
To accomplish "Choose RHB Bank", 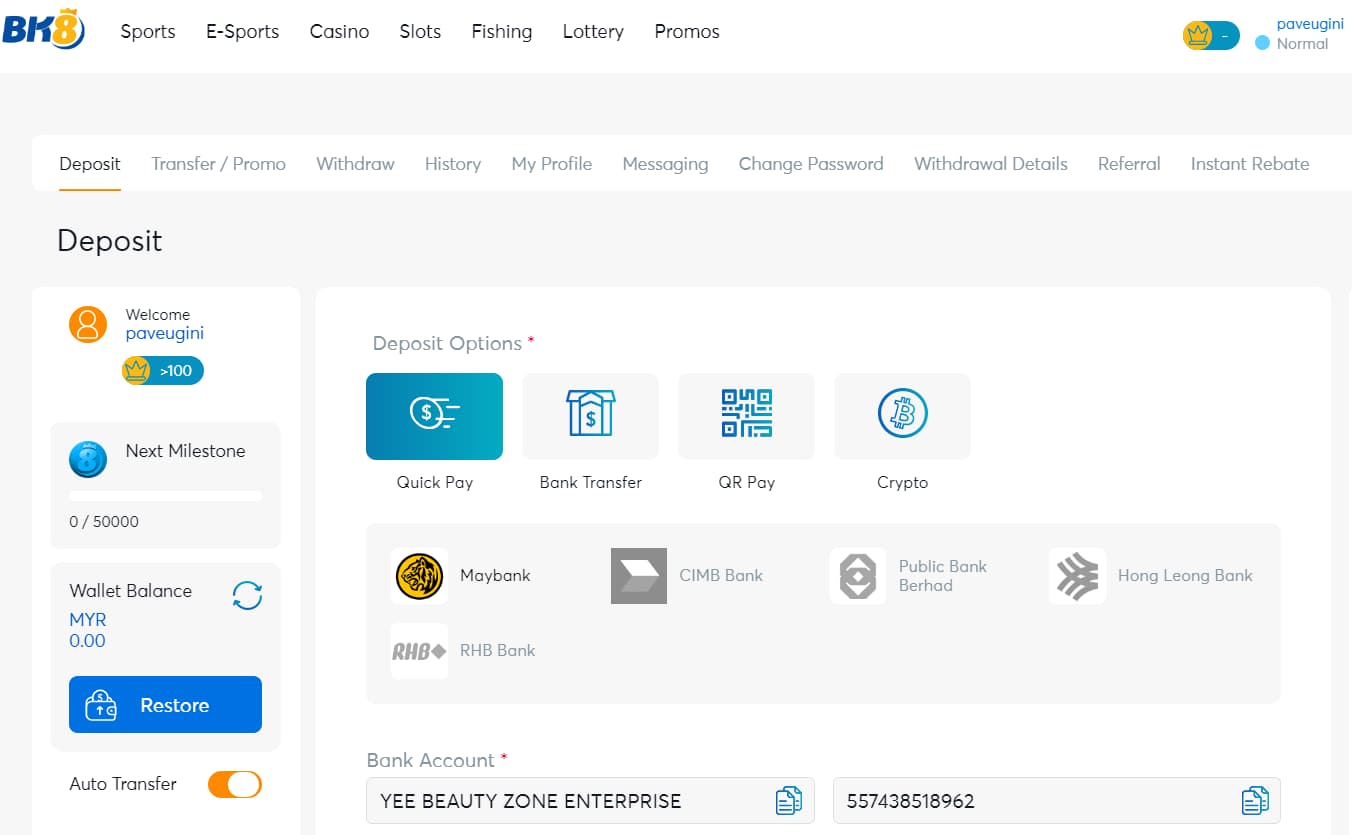I will click(463, 651).
